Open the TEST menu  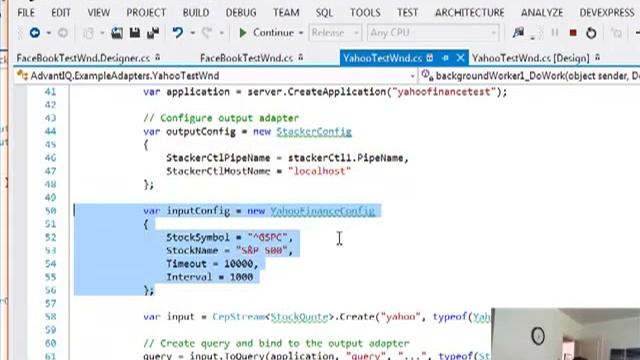[x=407, y=13]
